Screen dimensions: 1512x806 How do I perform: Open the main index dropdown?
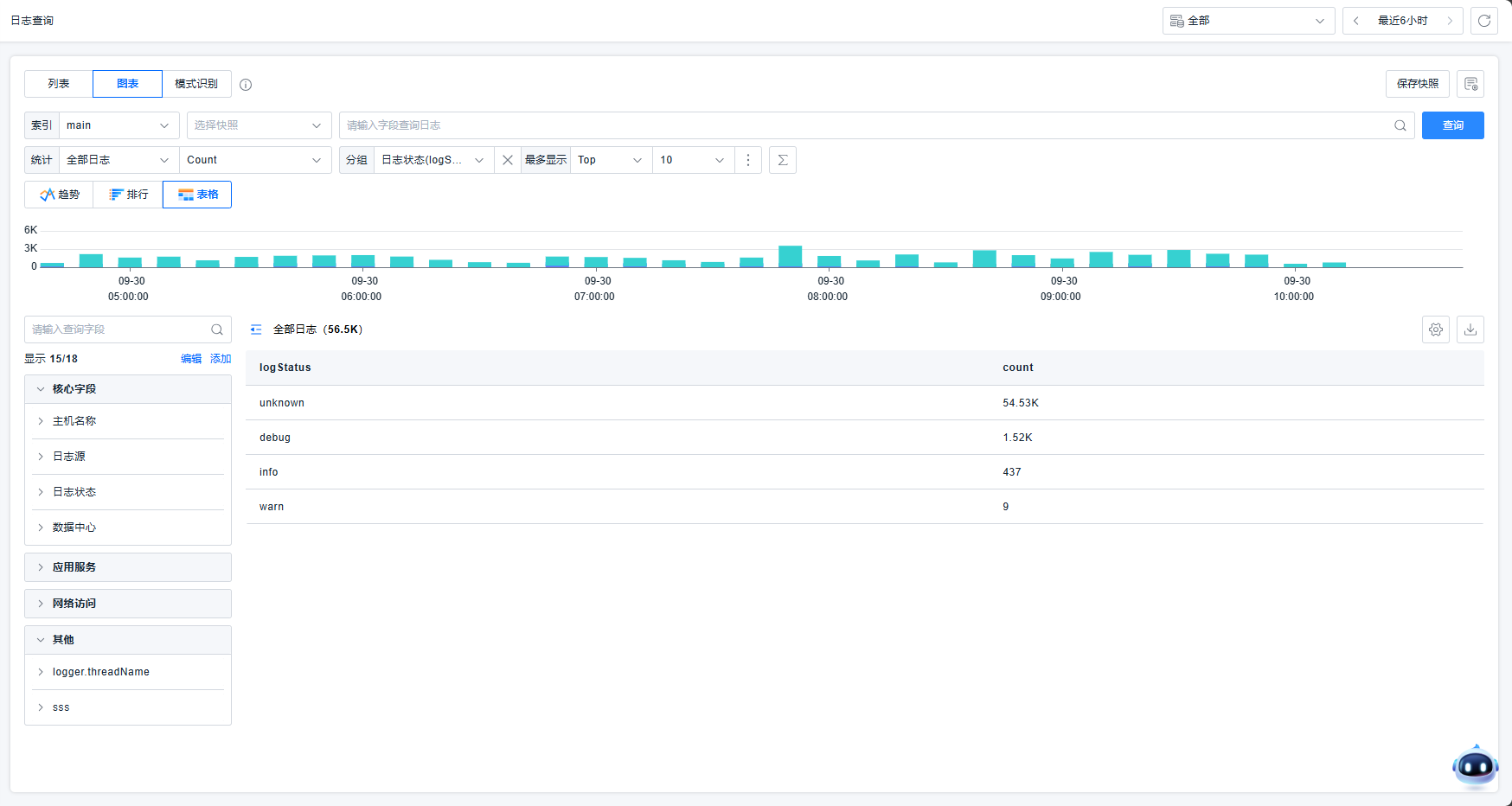tap(118, 125)
